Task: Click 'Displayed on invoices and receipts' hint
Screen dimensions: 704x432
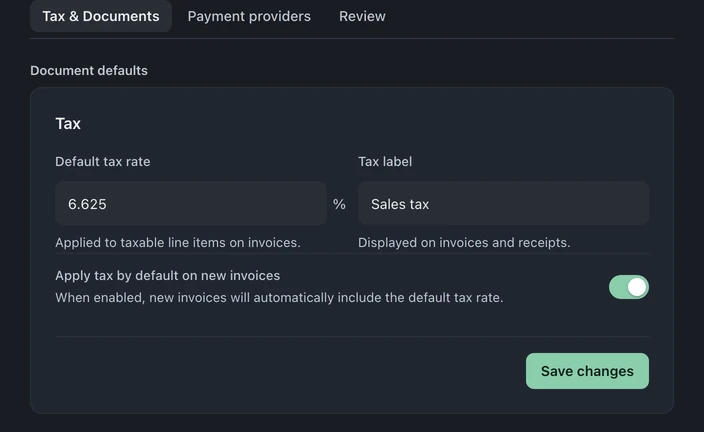Action: [x=464, y=242]
